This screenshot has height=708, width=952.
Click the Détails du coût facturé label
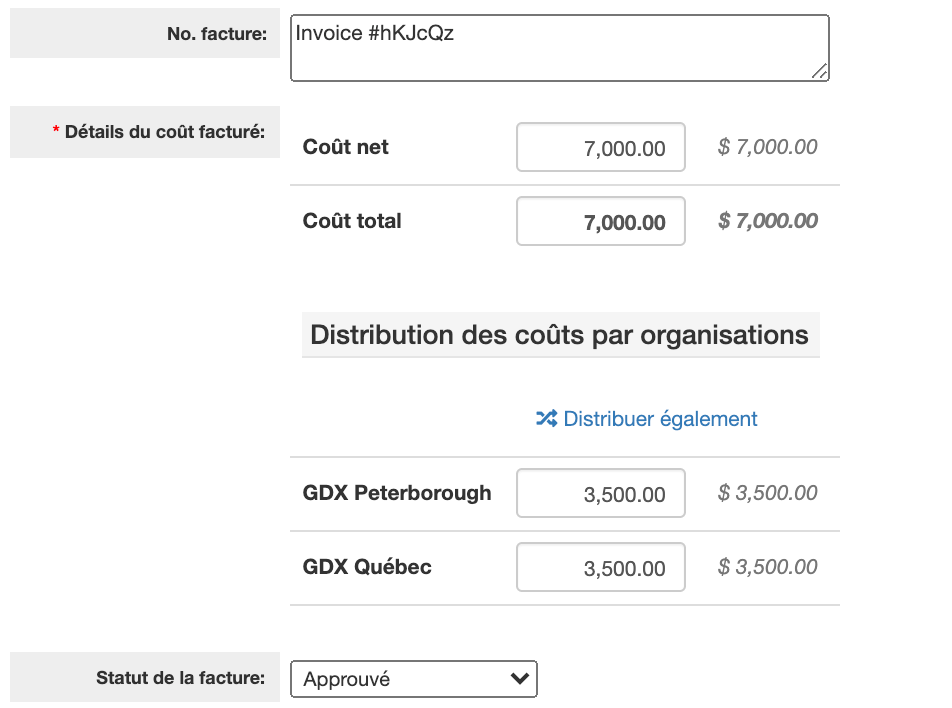click(x=166, y=130)
